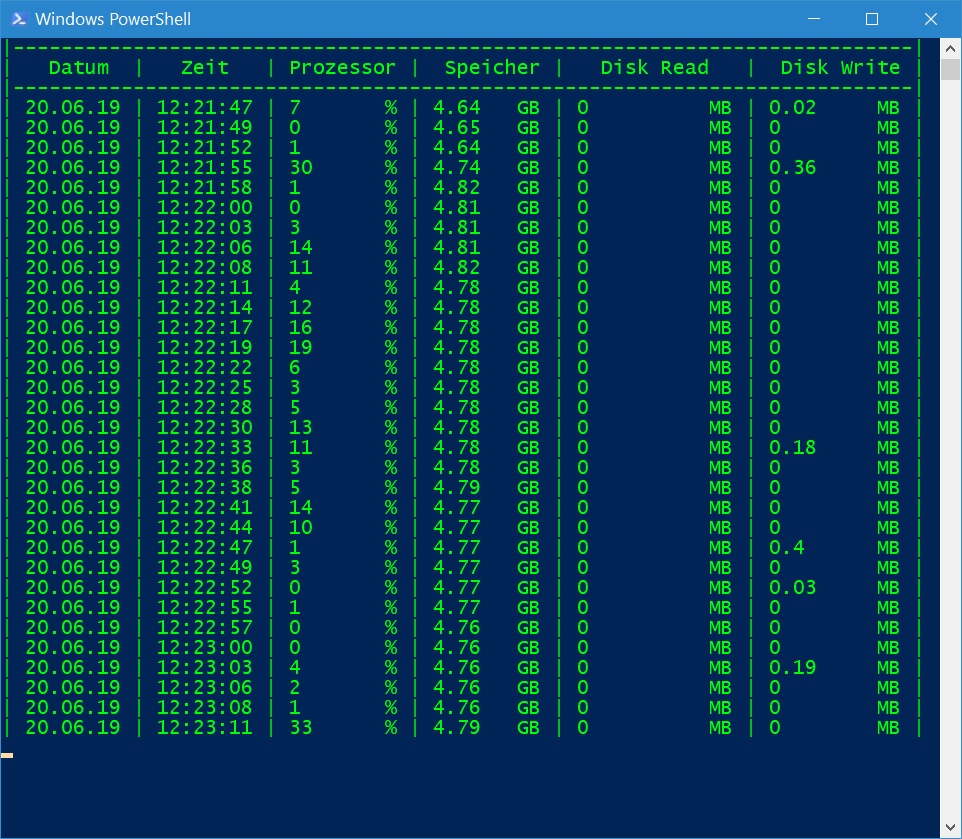The image size is (962, 839).
Task: Click the time value 12:22:41
Action: pyautogui.click(x=204, y=507)
